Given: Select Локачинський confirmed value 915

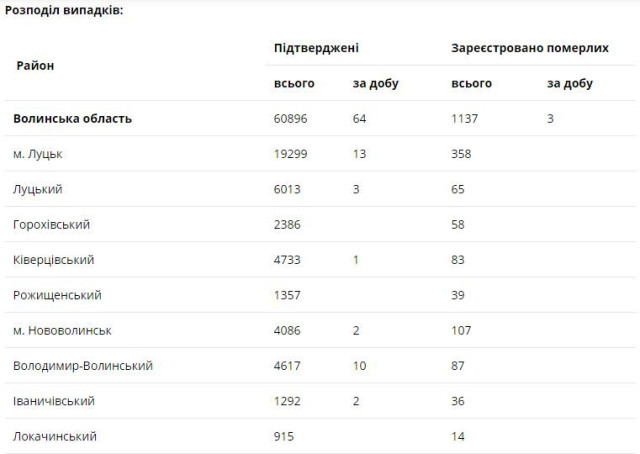Looking at the screenshot, I should click(x=284, y=436).
